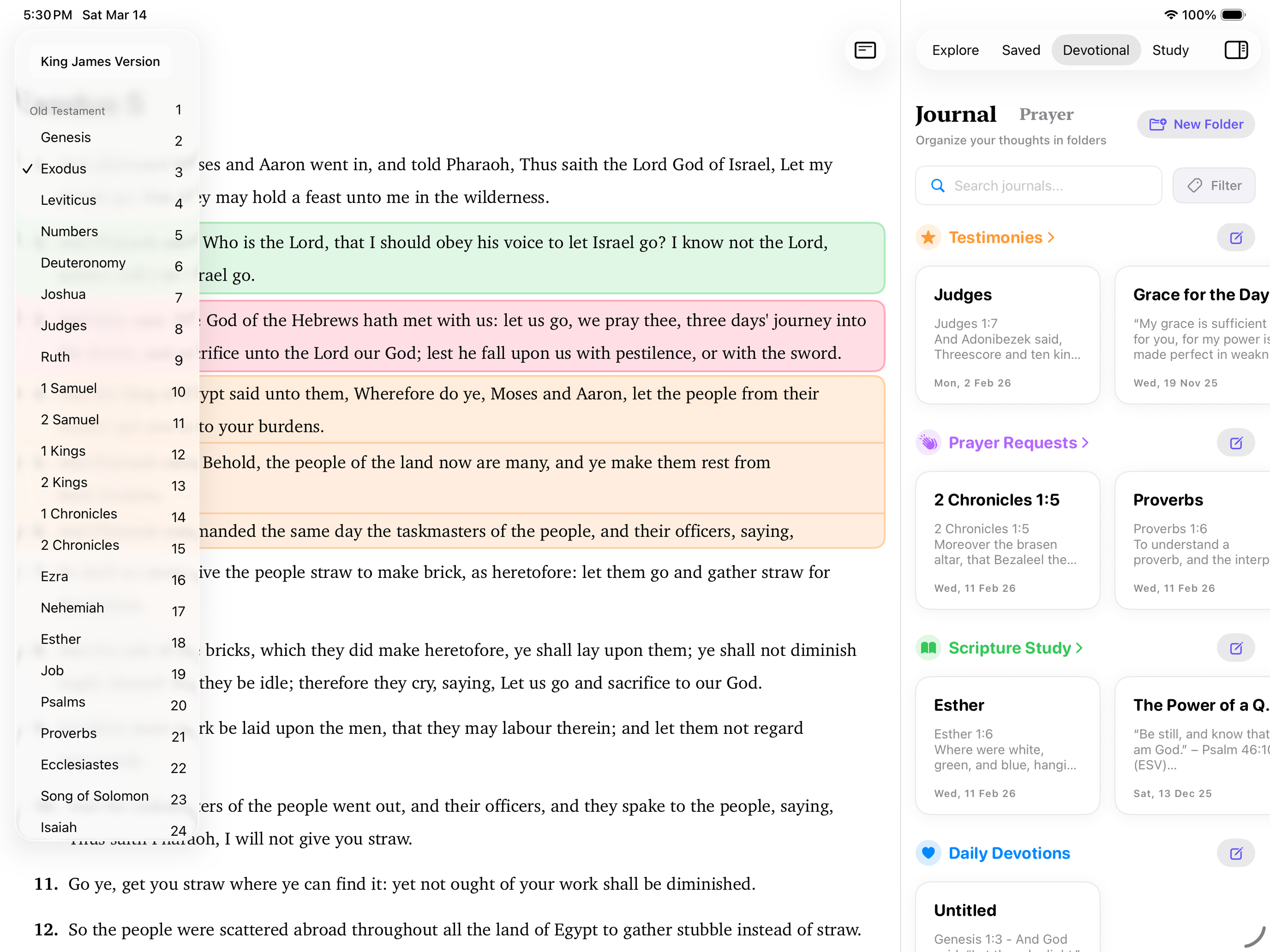Open the Power of a Q. card
This screenshot has width=1270, height=952.
1192,745
